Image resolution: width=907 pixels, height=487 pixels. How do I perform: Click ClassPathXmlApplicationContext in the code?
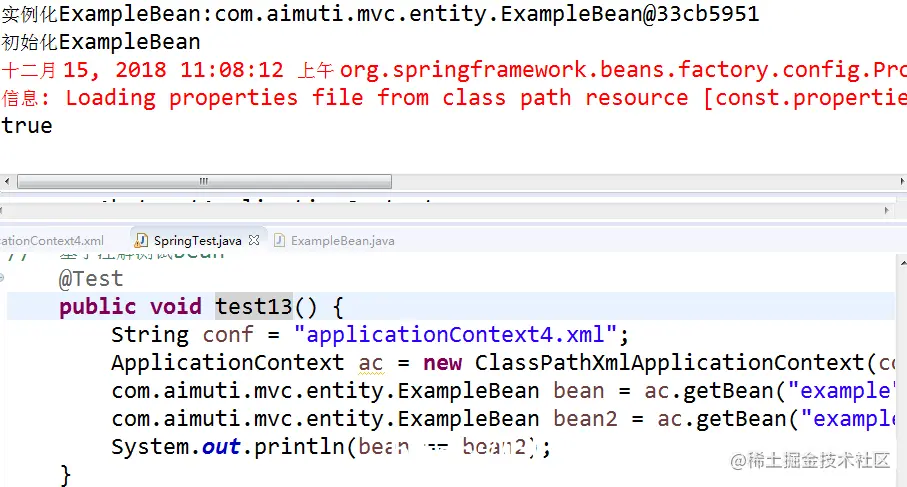[669, 363]
